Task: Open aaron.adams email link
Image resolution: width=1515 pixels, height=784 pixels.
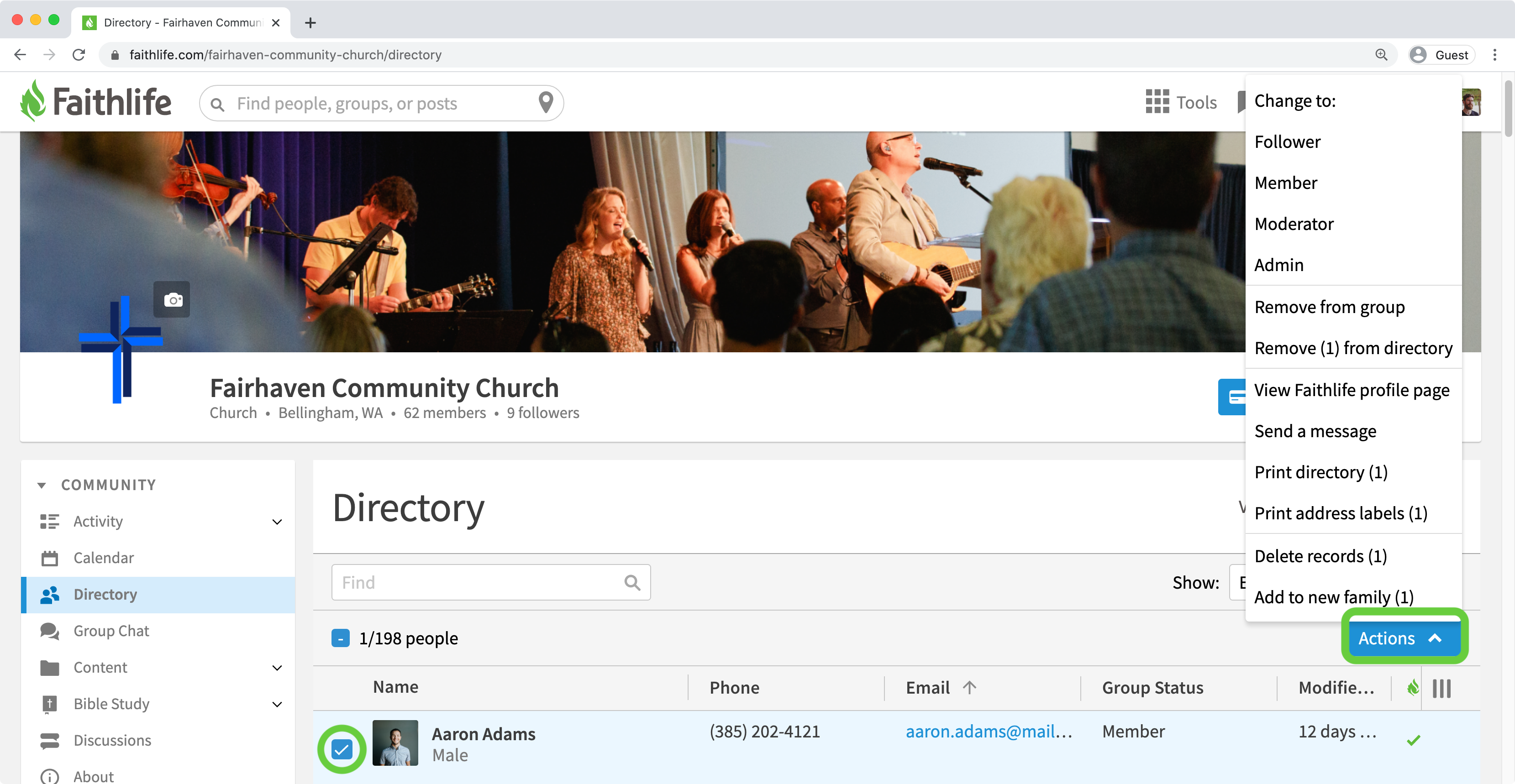Action: pos(989,732)
